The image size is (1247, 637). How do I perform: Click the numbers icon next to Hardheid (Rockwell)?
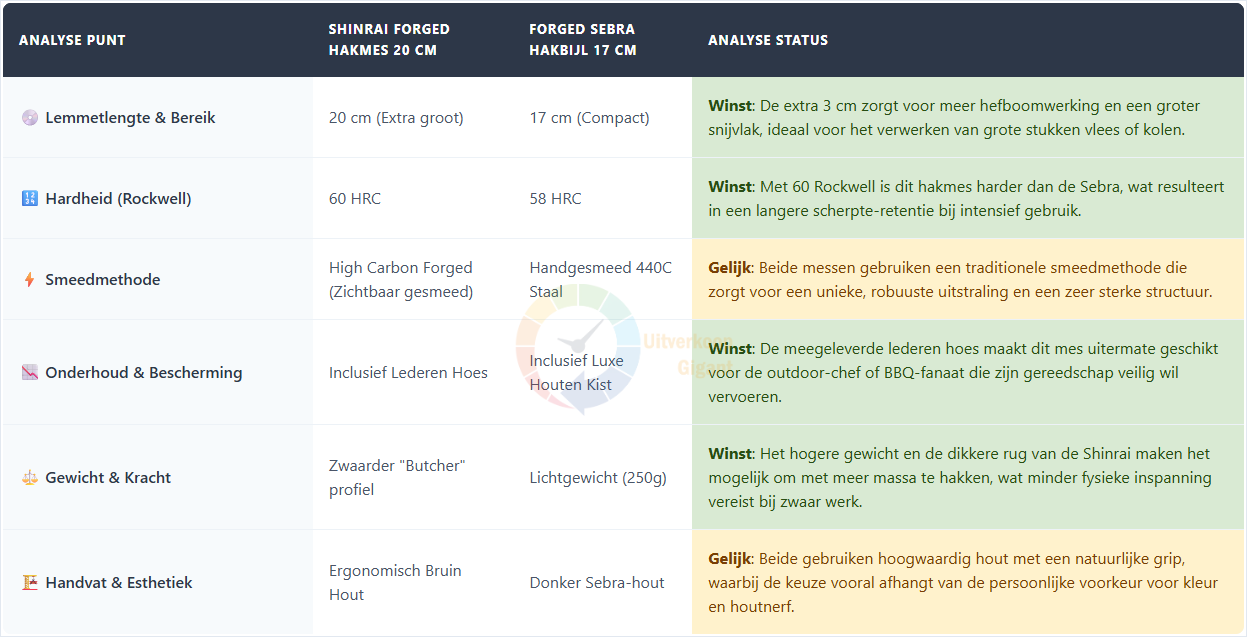click(x=29, y=199)
